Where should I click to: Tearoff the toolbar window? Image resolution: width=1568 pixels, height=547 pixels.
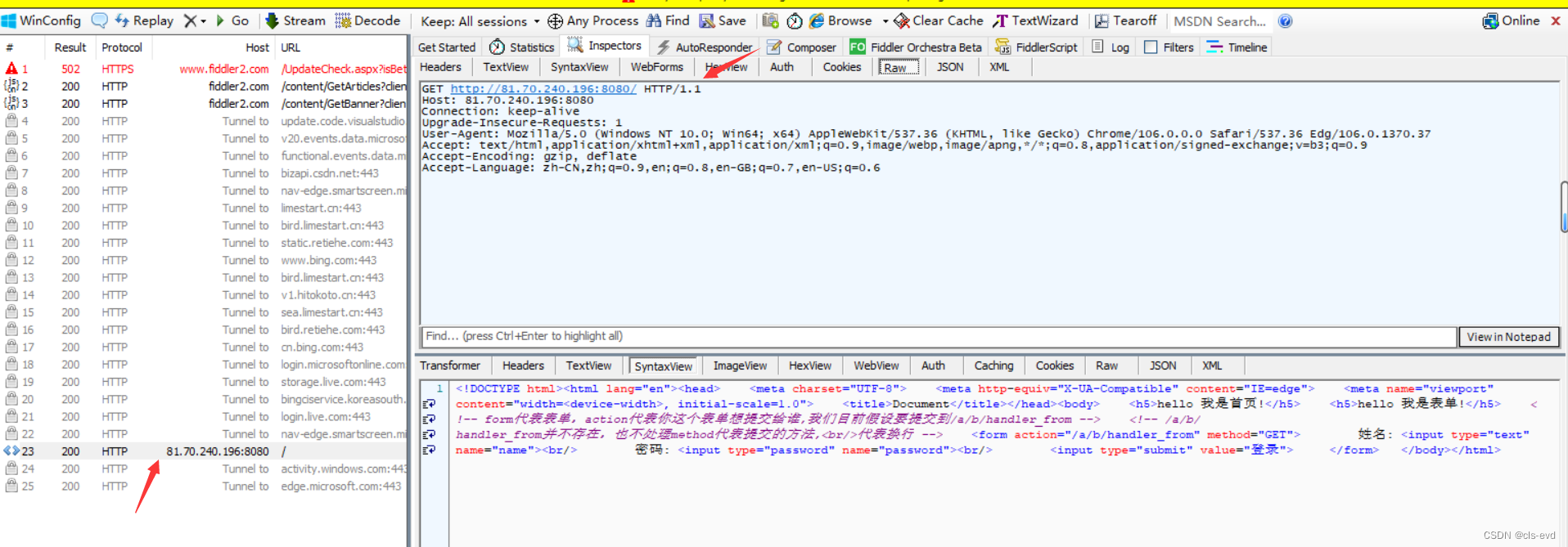[1126, 20]
